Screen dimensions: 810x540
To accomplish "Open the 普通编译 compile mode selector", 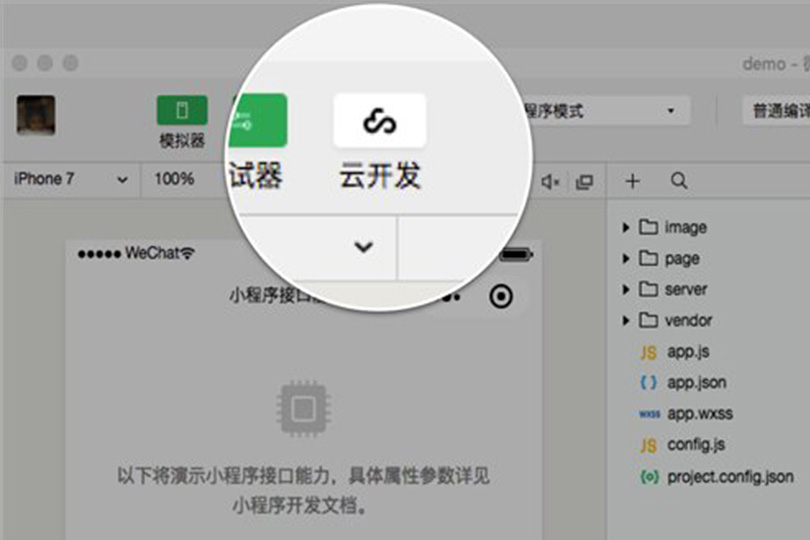I will (778, 111).
